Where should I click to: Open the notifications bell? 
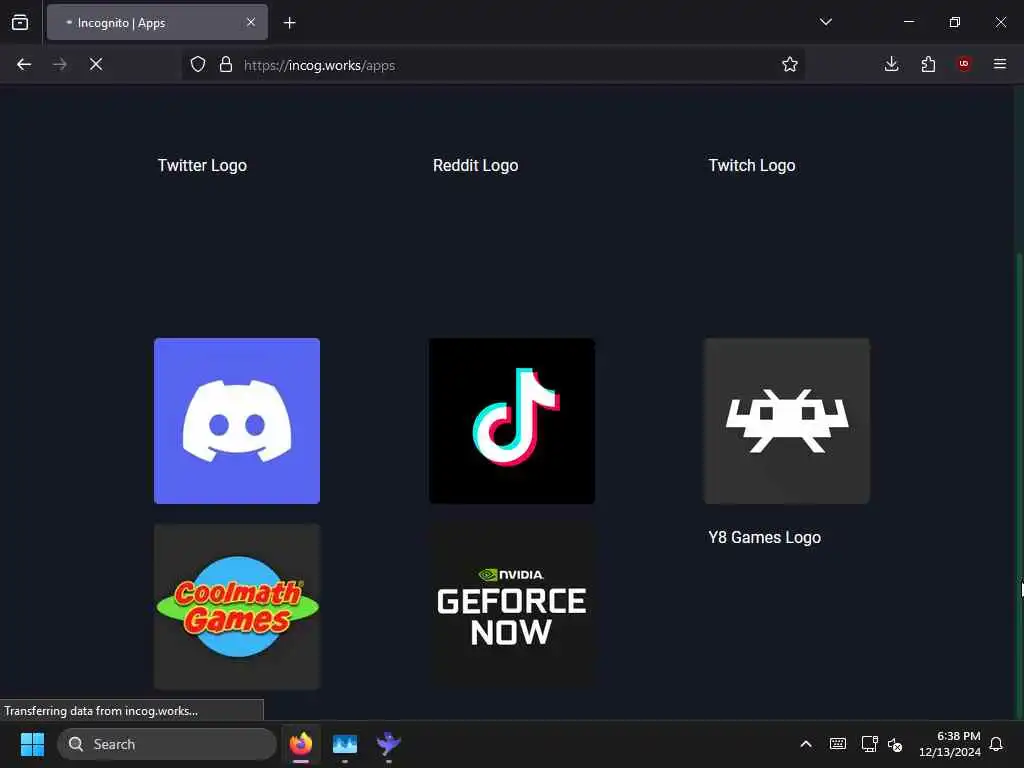click(x=996, y=744)
